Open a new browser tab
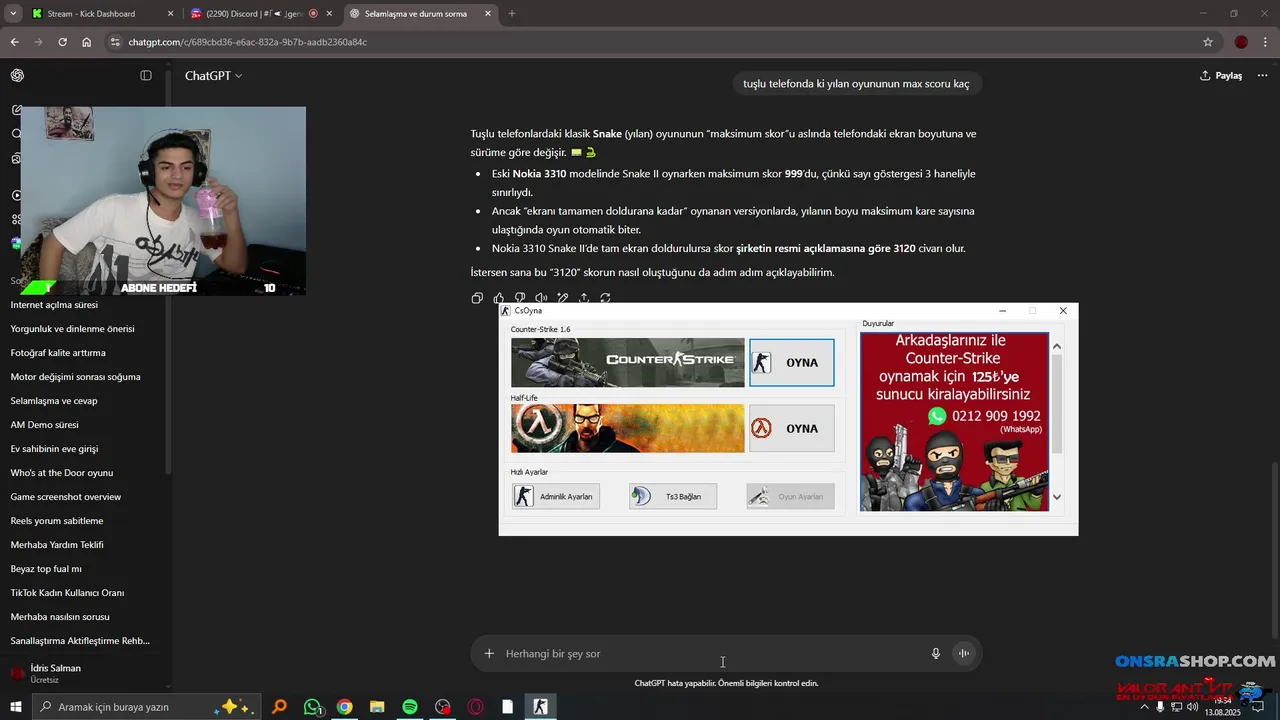 pos(512,14)
